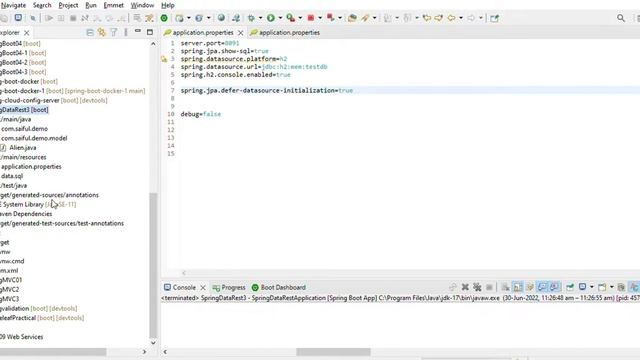Click the Open Type package icon
The height and width of the screenshot is (360, 640).
click(x=352, y=18)
